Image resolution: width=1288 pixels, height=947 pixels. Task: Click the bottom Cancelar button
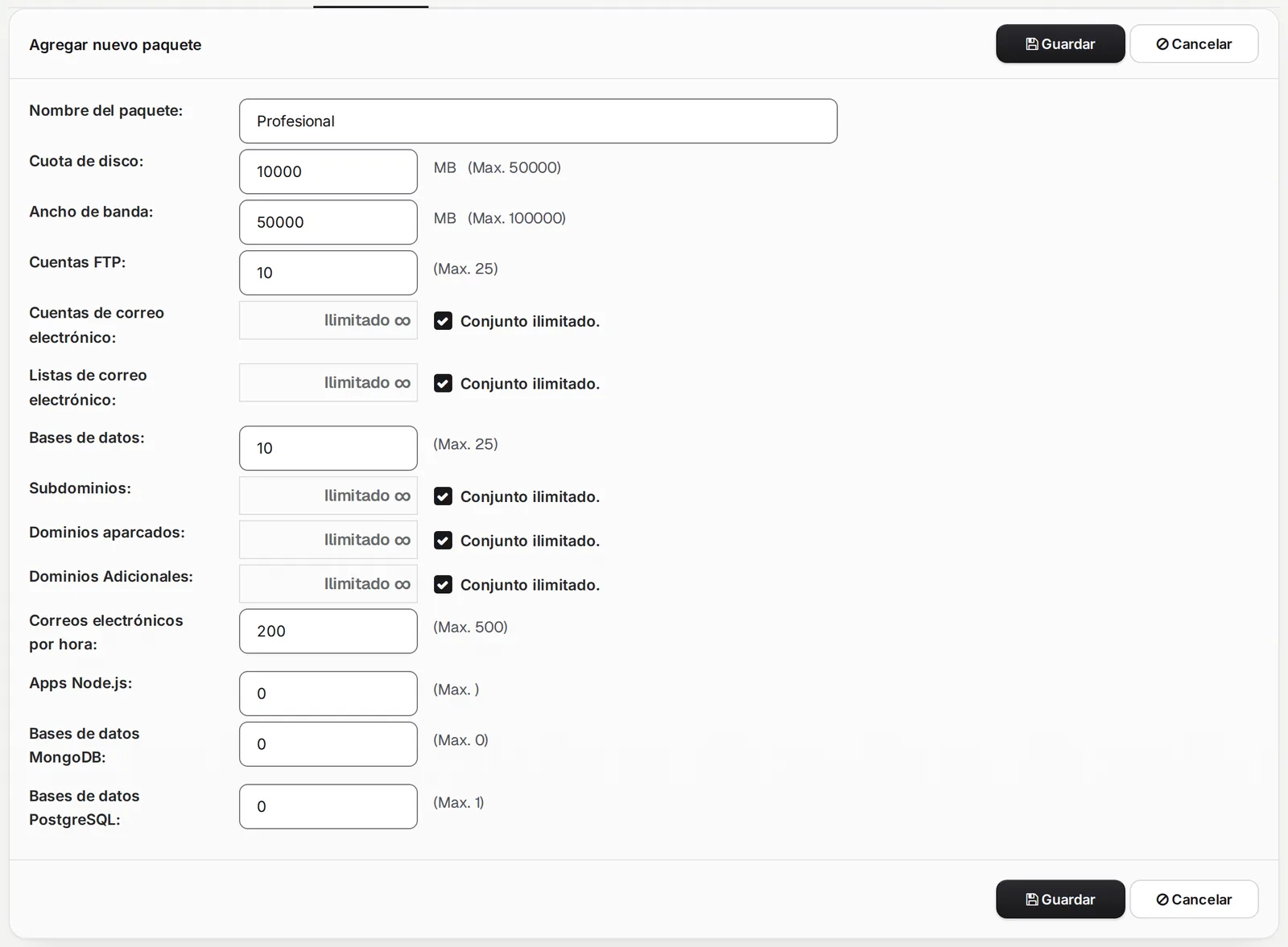pos(1194,899)
